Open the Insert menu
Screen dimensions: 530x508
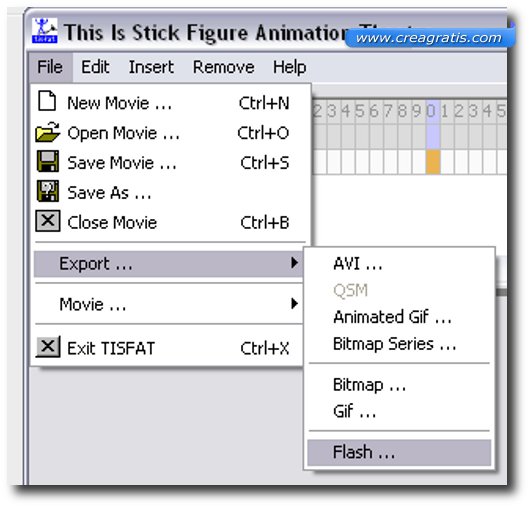151,67
